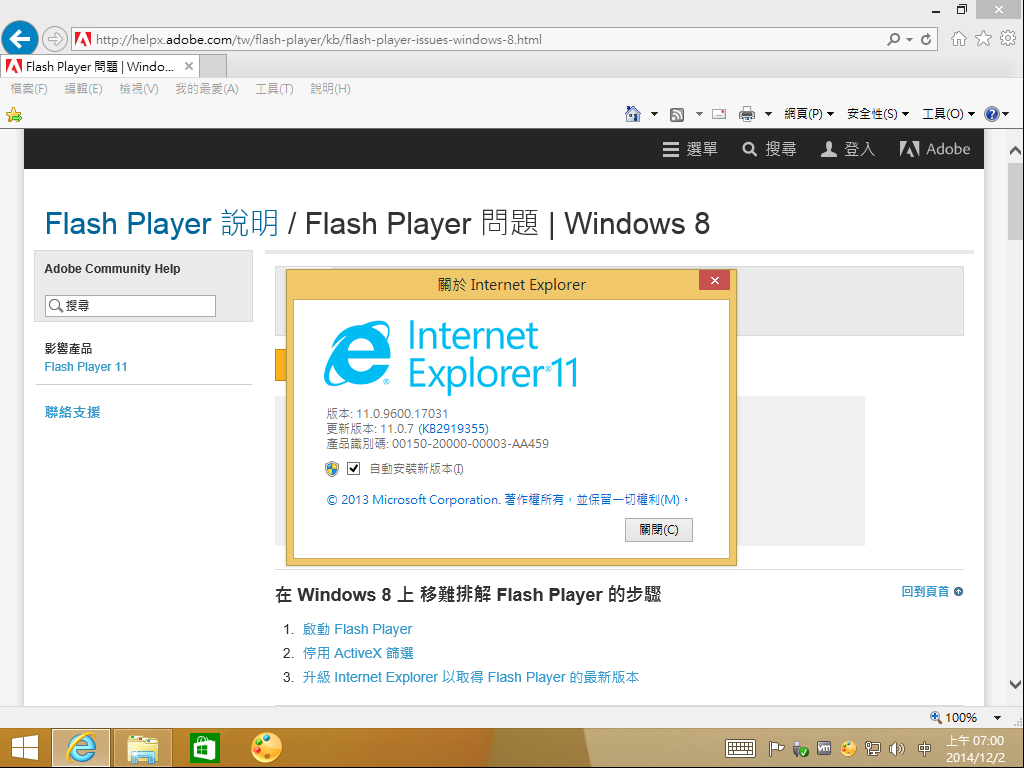Click the Flash Player 說明 heading link

162,223
